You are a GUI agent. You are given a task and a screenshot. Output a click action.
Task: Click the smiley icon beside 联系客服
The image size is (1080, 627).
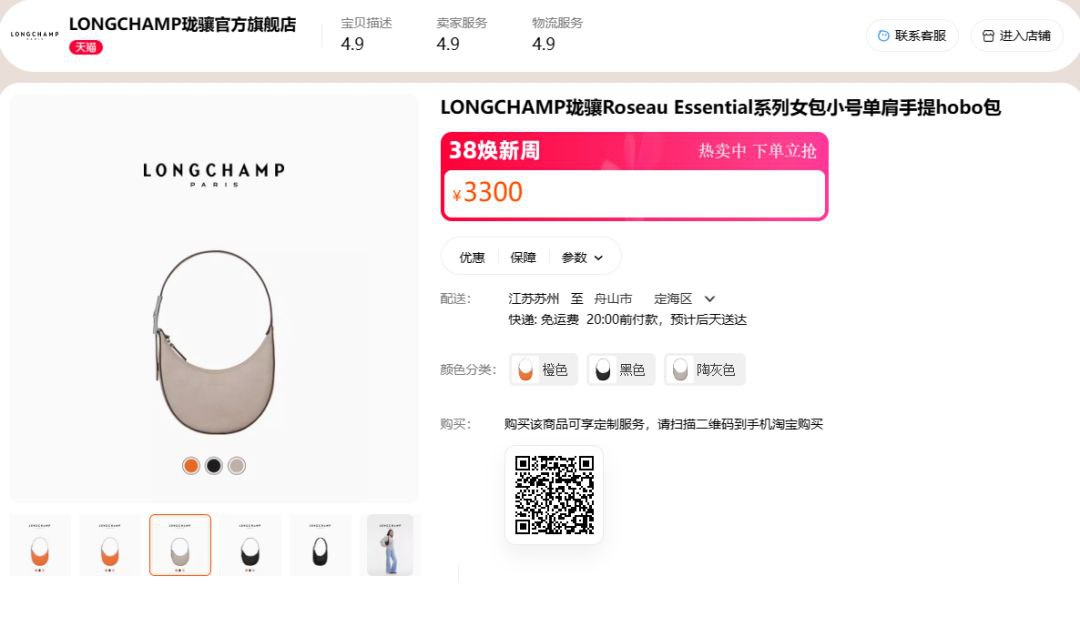click(883, 36)
